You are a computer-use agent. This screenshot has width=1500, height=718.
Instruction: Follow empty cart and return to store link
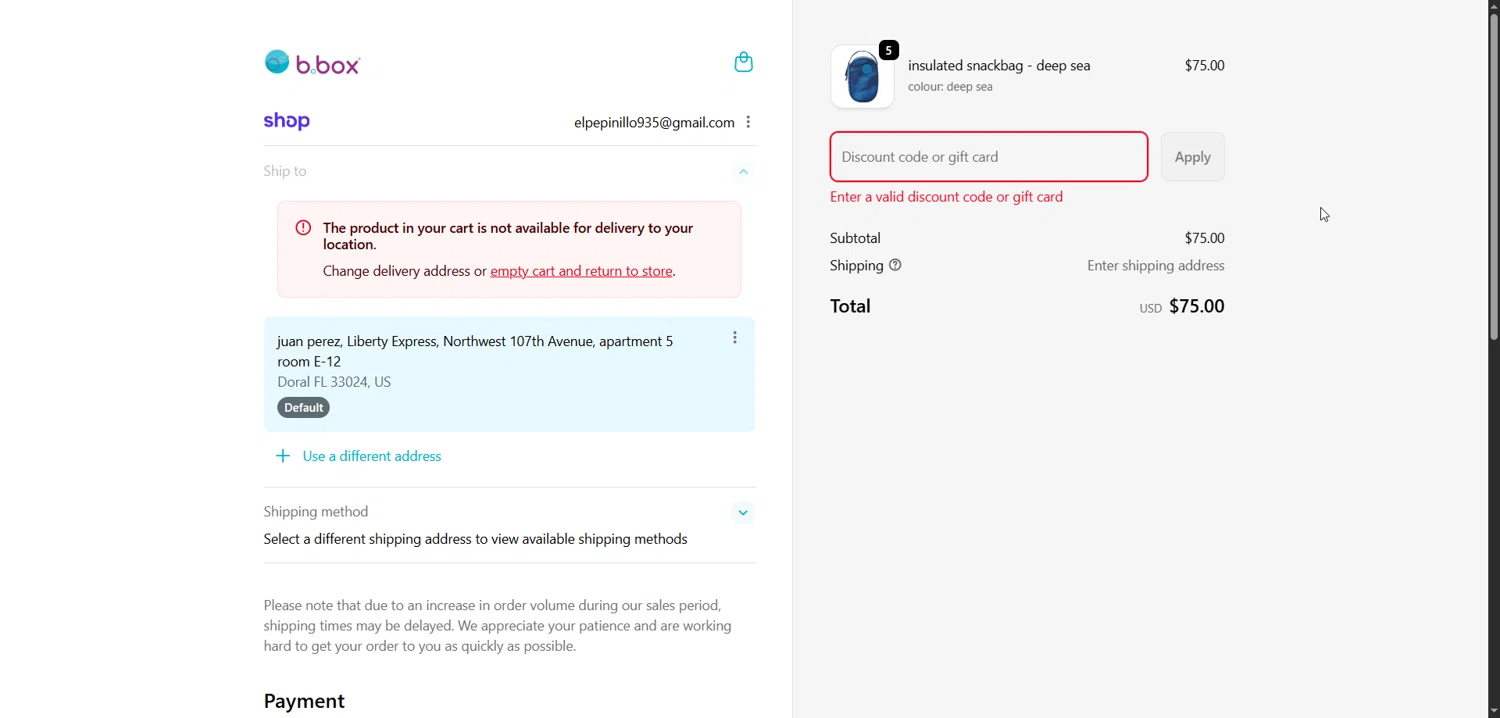tap(581, 271)
